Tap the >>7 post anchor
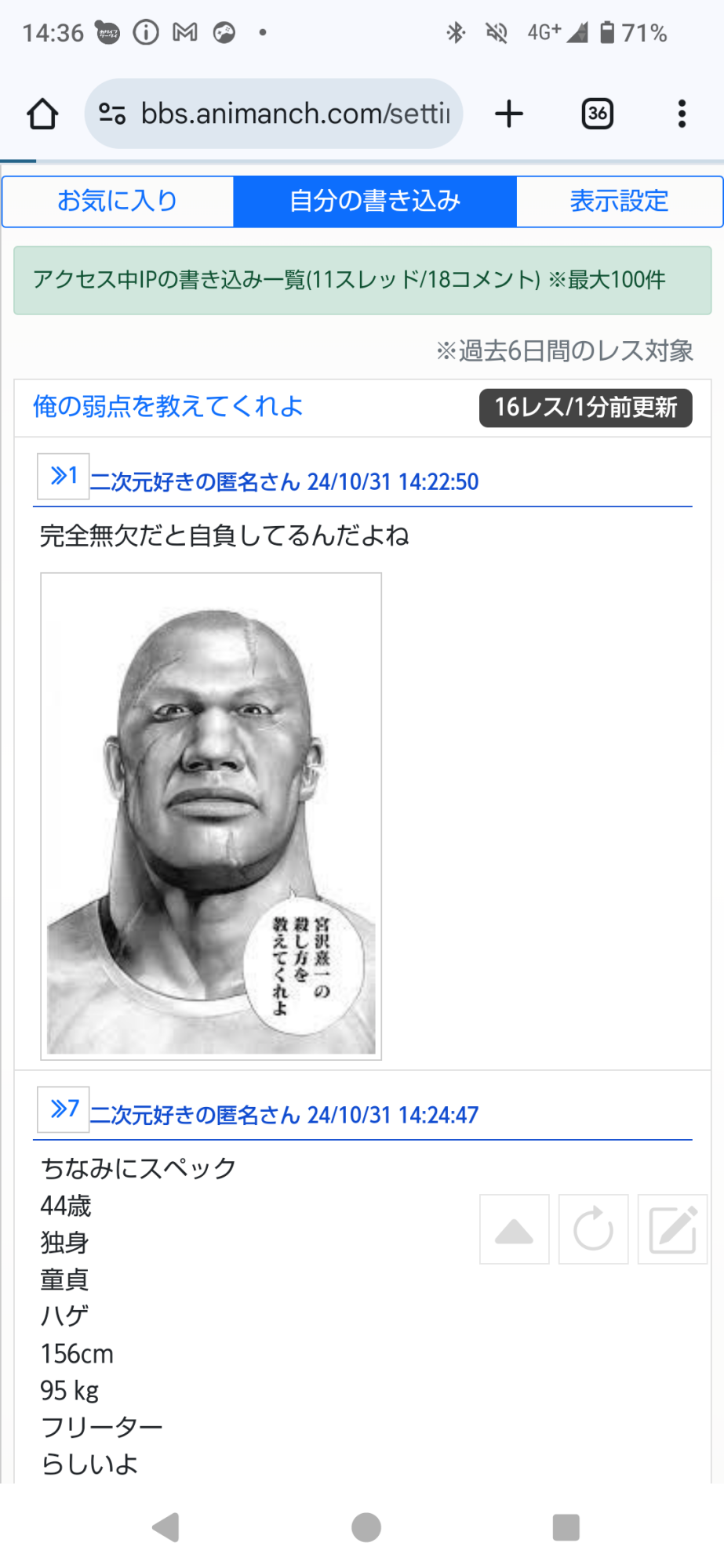 click(x=64, y=1109)
